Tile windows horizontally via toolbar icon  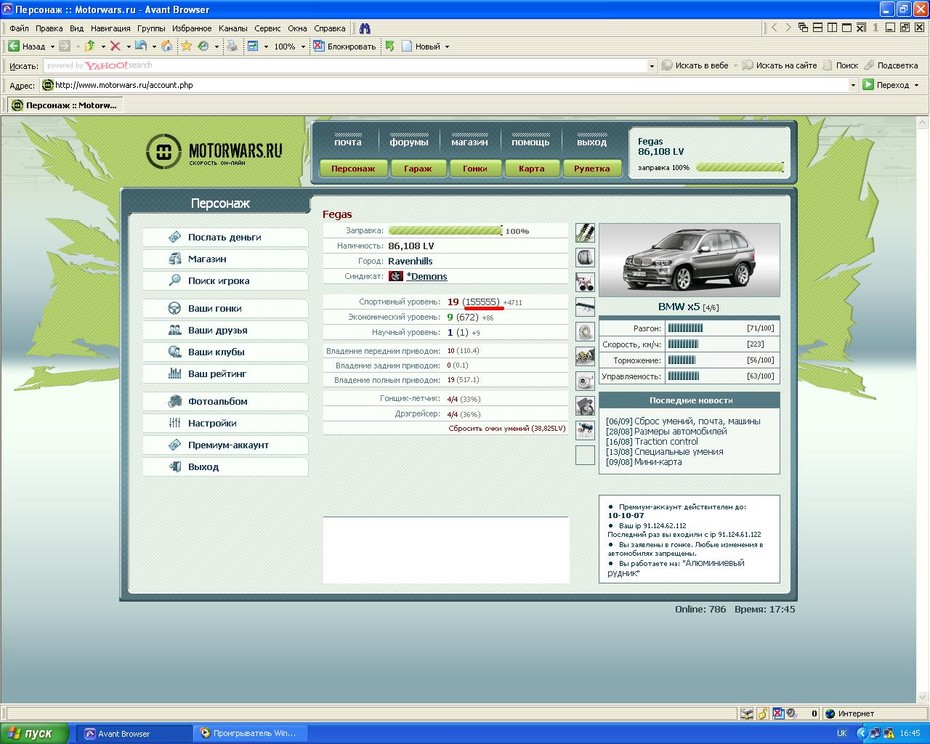point(817,27)
